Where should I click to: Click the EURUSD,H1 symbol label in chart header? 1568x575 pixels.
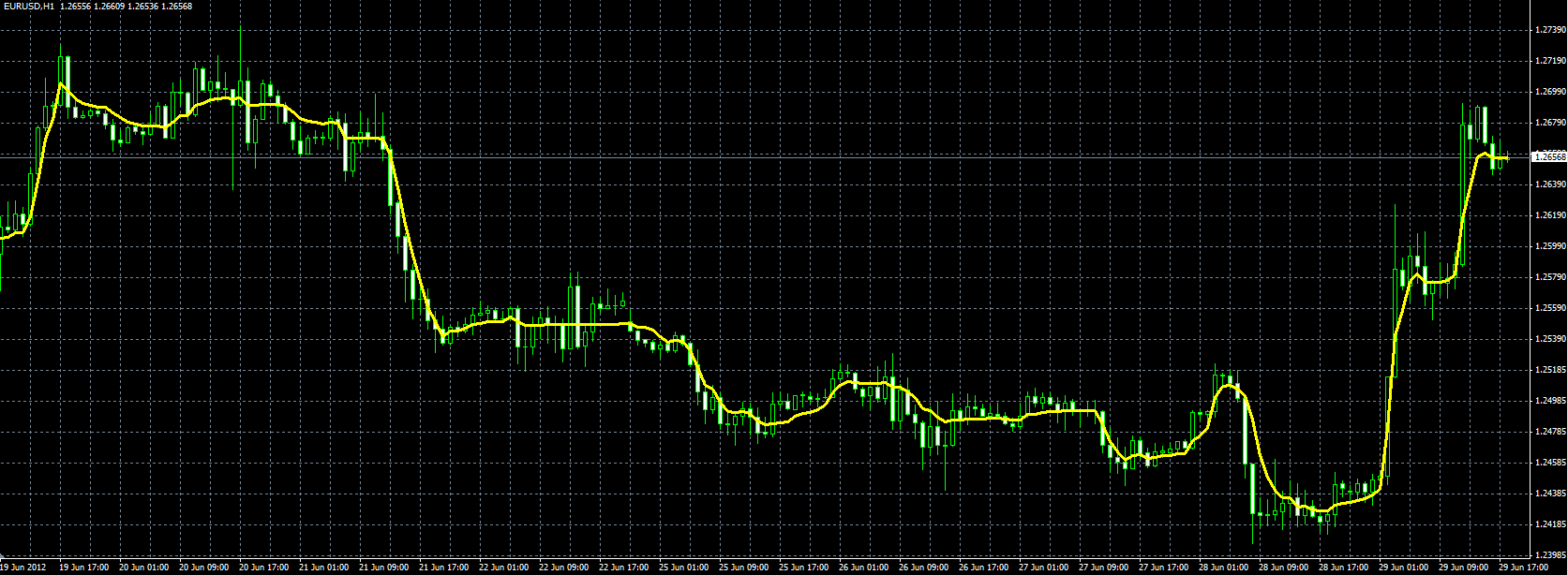[29, 7]
